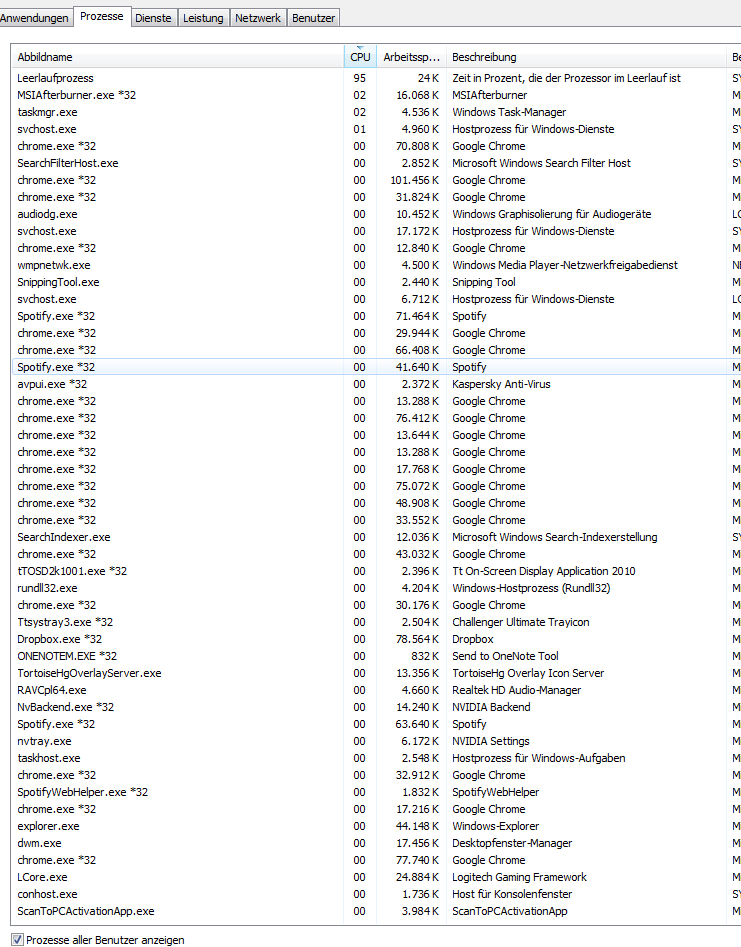This screenshot has height=947, width=741.
Task: Select the ScanToPCActivationApp.exe process
Action: [x=376, y=911]
